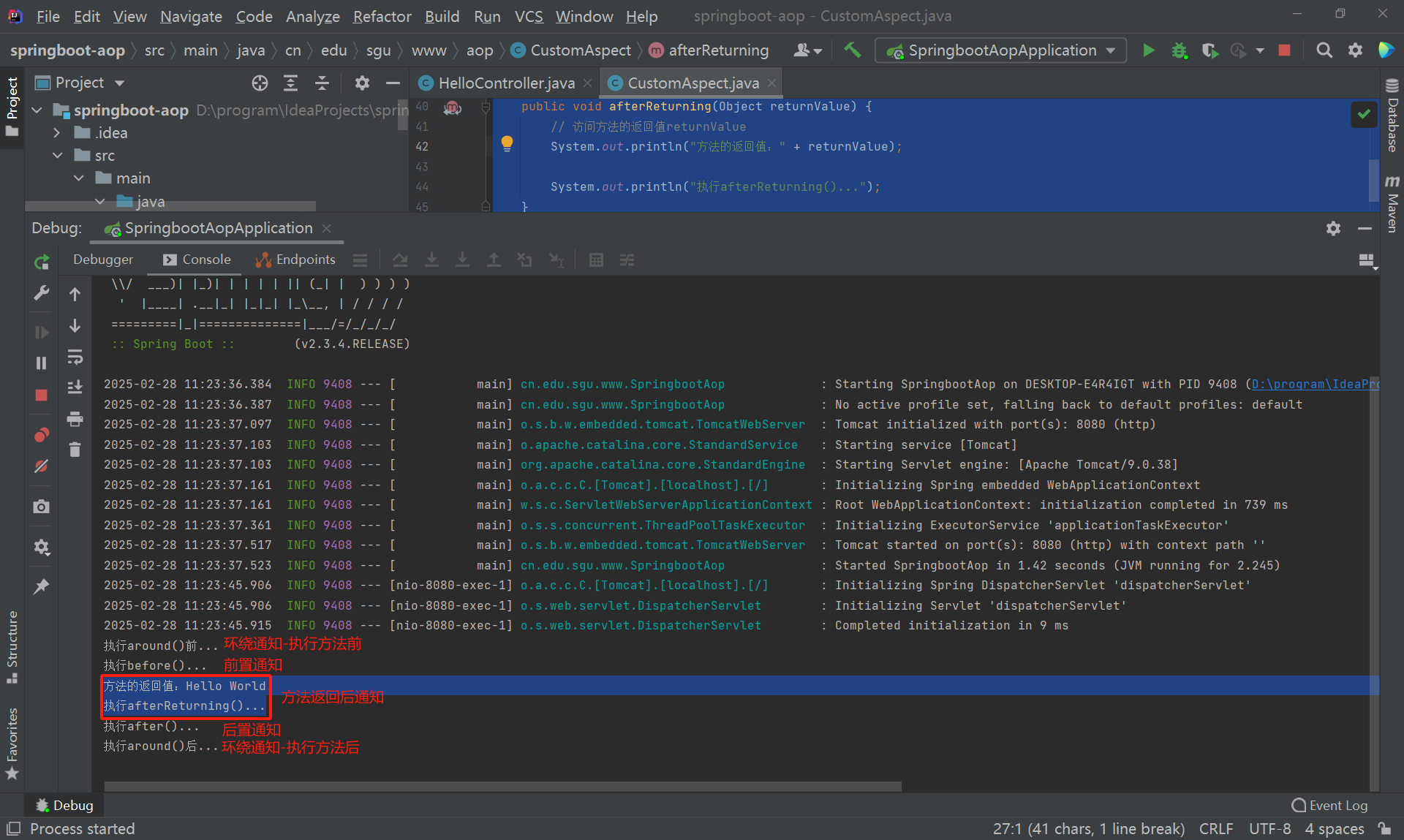Toggle Soft-Wrap for console output
The image size is (1404, 840).
pyautogui.click(x=75, y=357)
